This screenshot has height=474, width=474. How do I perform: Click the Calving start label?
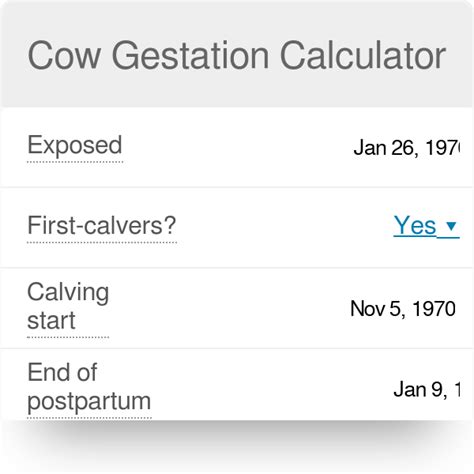[68, 306]
